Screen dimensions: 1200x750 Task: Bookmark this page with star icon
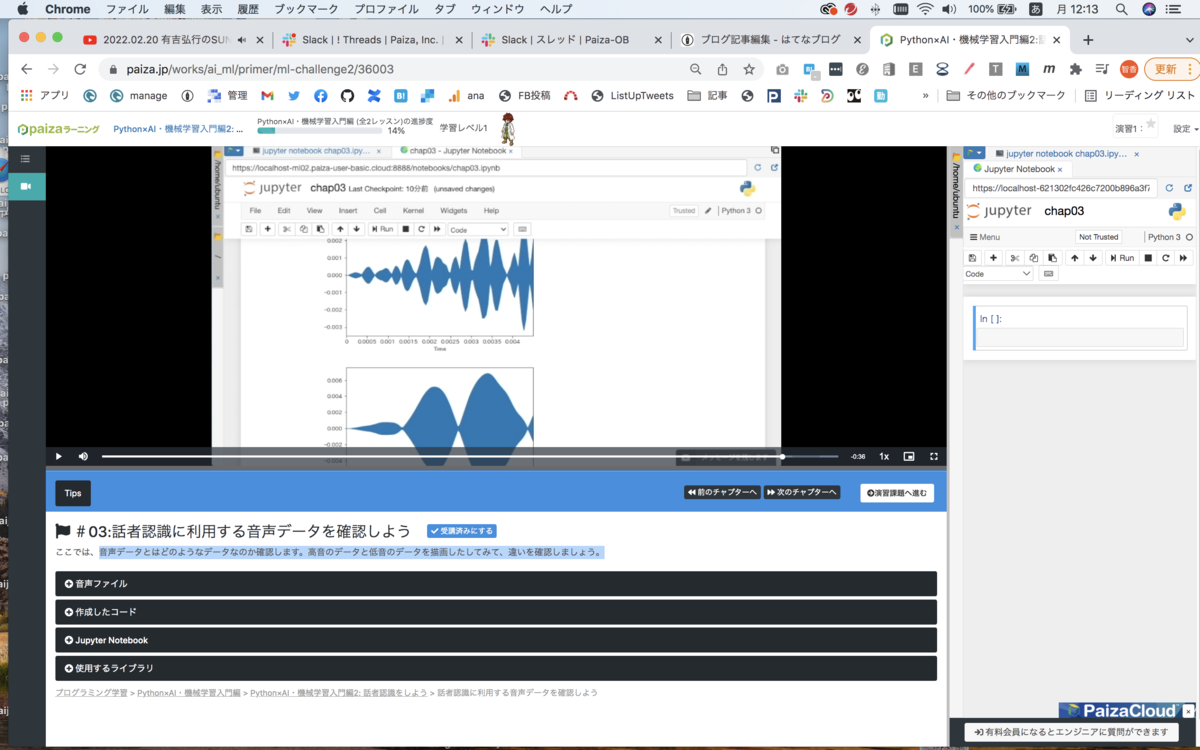pyautogui.click(x=749, y=69)
